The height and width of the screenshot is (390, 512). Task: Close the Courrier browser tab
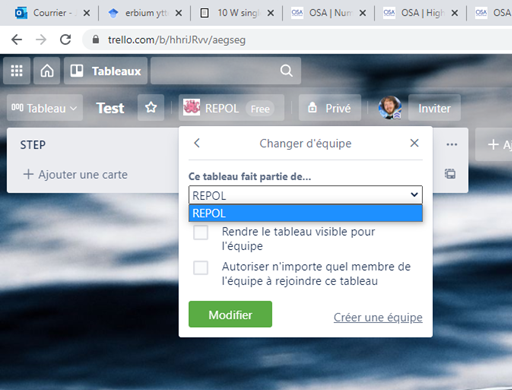tap(86, 13)
